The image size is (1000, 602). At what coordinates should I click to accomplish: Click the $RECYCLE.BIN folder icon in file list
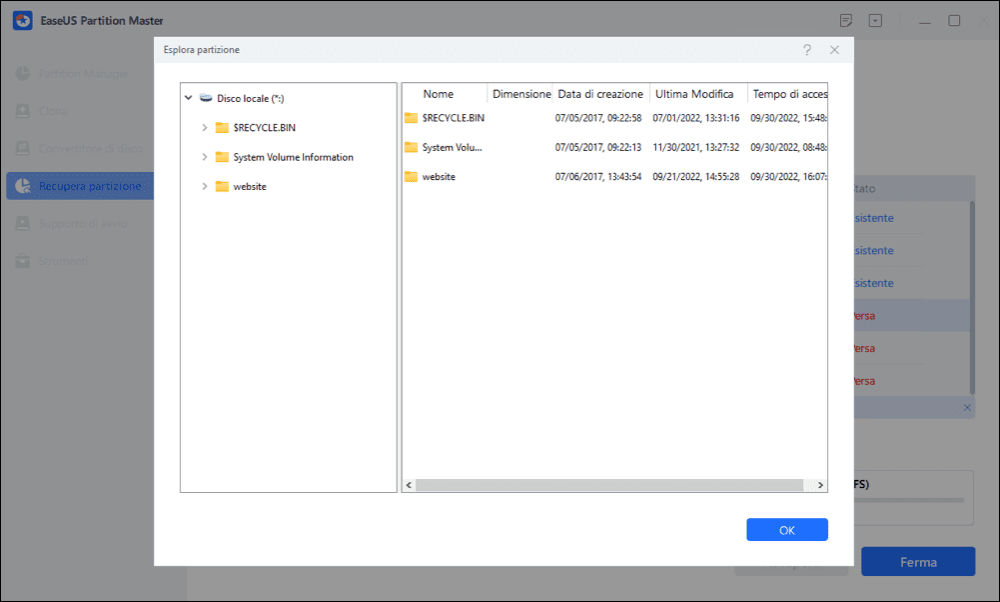[x=410, y=118]
